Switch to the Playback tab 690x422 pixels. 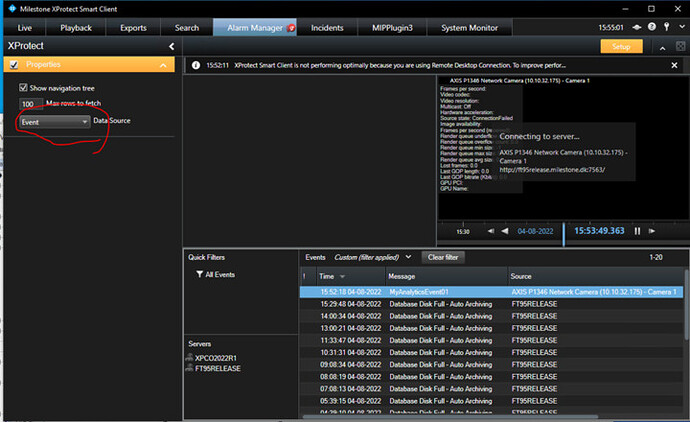[76, 28]
